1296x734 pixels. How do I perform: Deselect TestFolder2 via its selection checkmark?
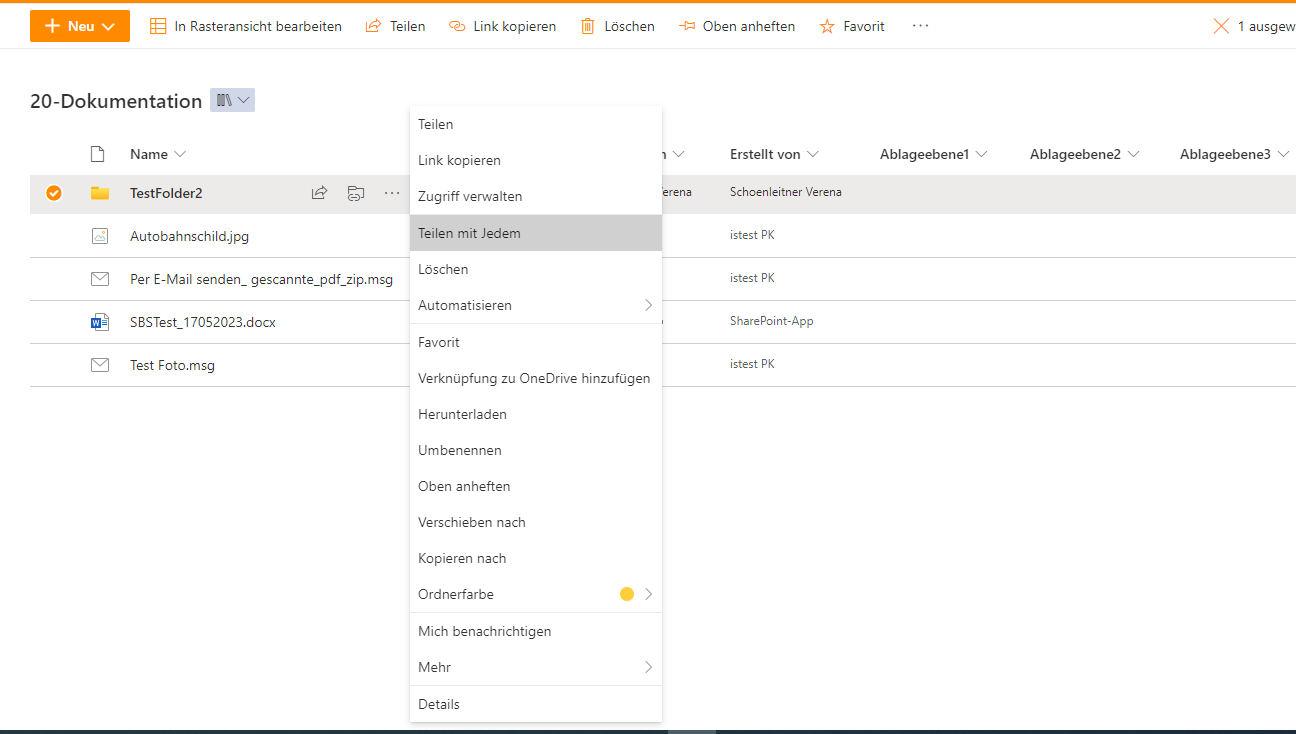coord(53,192)
